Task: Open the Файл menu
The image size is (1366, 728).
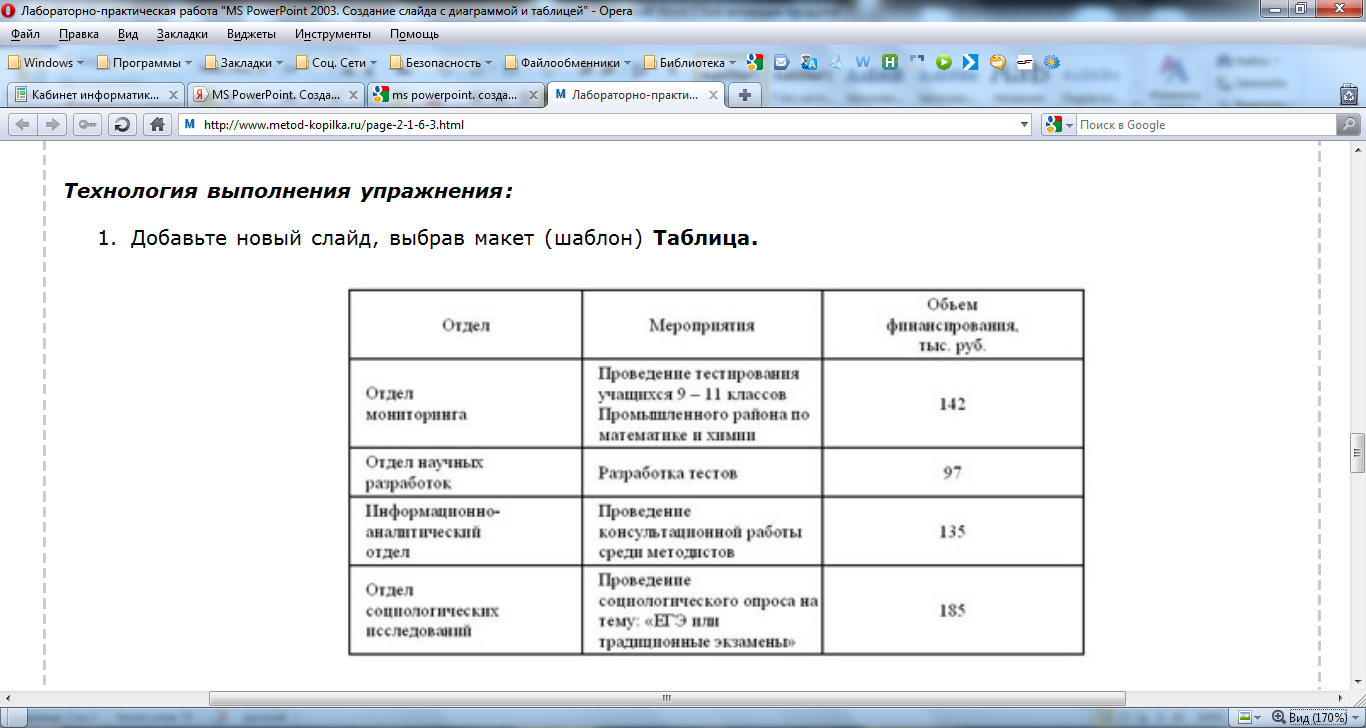Action: (26, 34)
